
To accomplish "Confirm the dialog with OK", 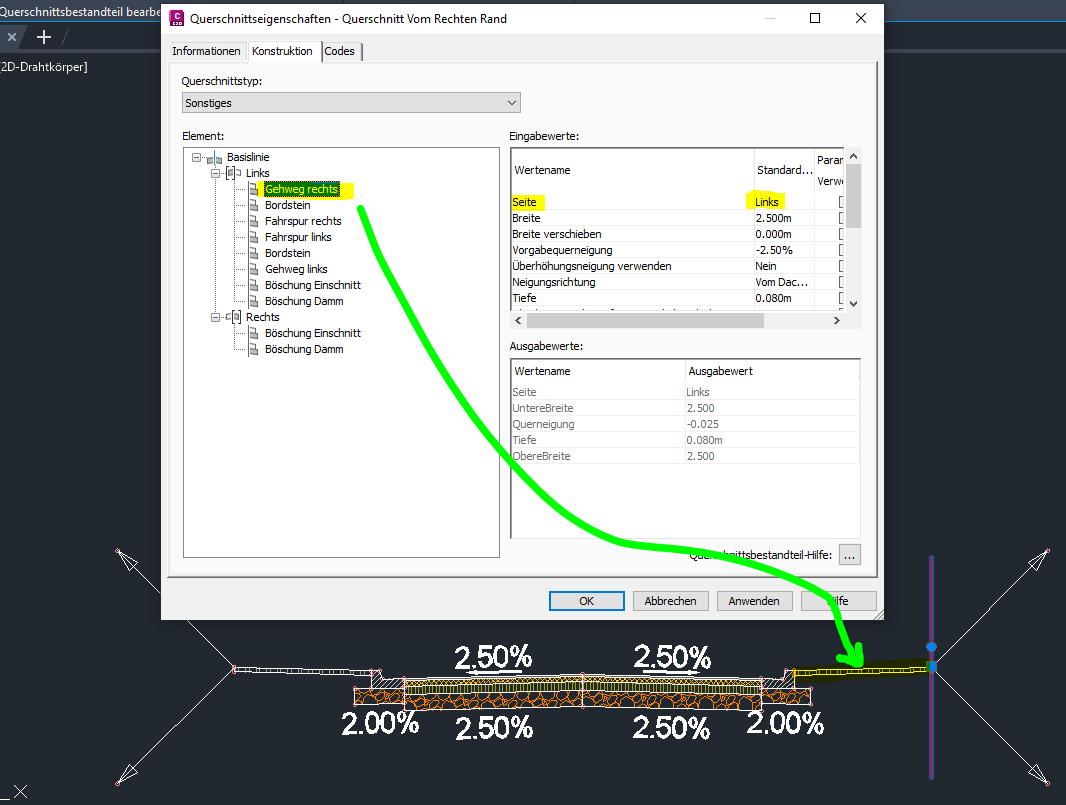I will 587,601.
